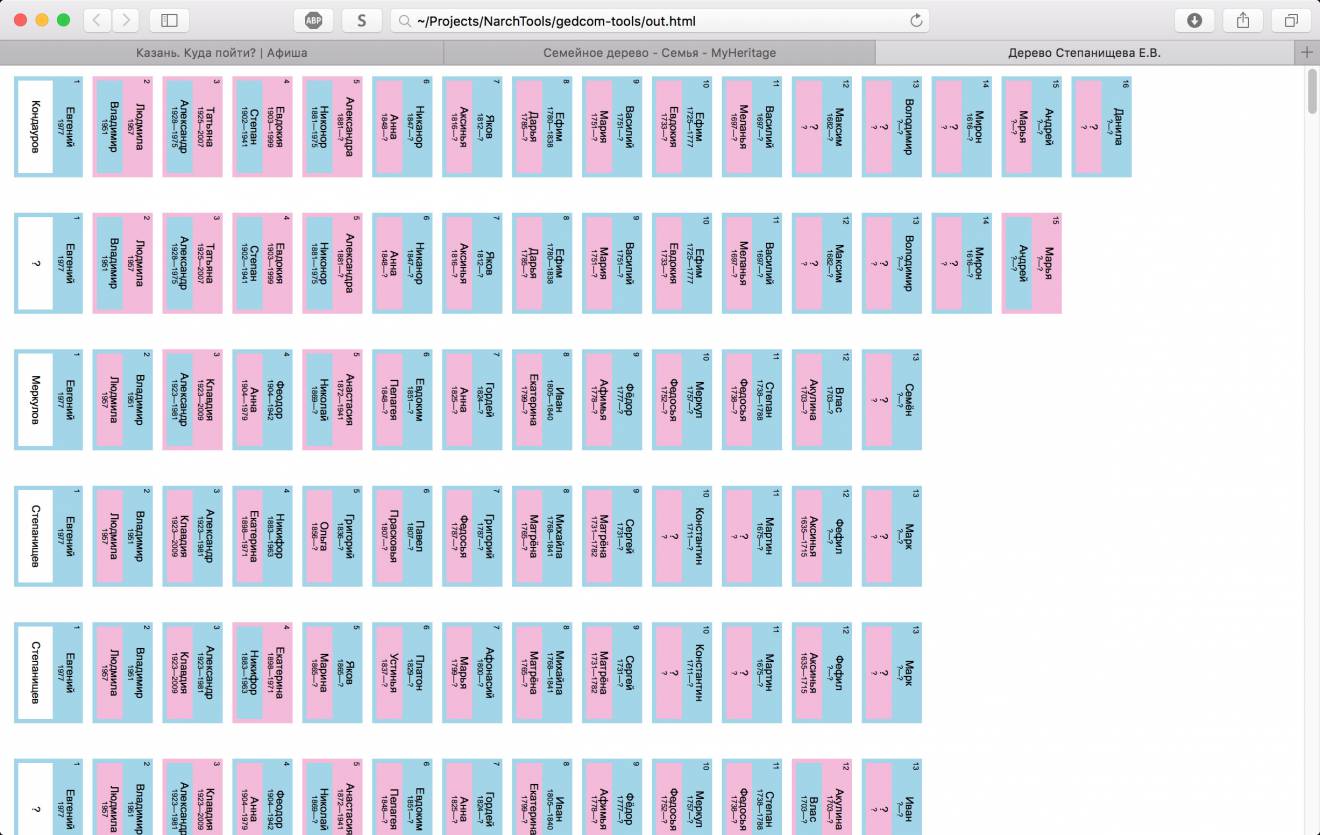
Task: Select the Семён card numbered 13
Action: click(x=892, y=400)
